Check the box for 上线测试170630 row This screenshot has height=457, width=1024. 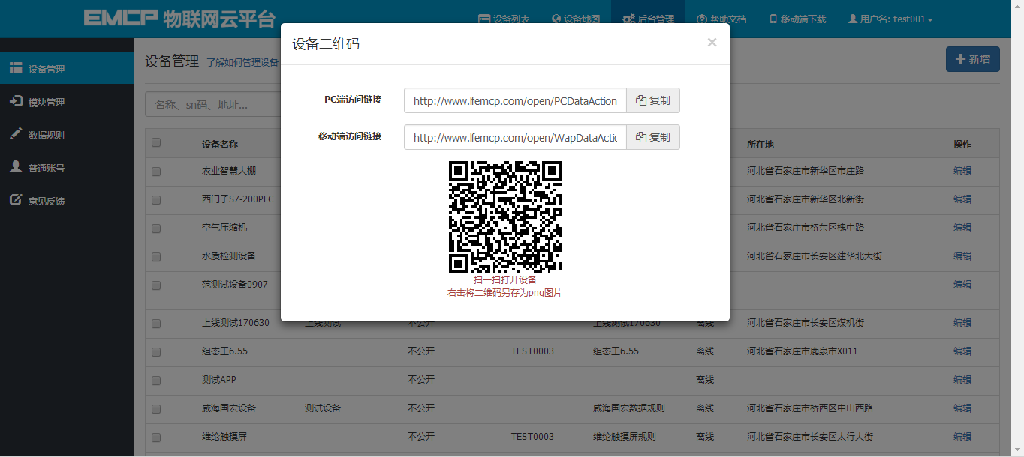(x=156, y=323)
